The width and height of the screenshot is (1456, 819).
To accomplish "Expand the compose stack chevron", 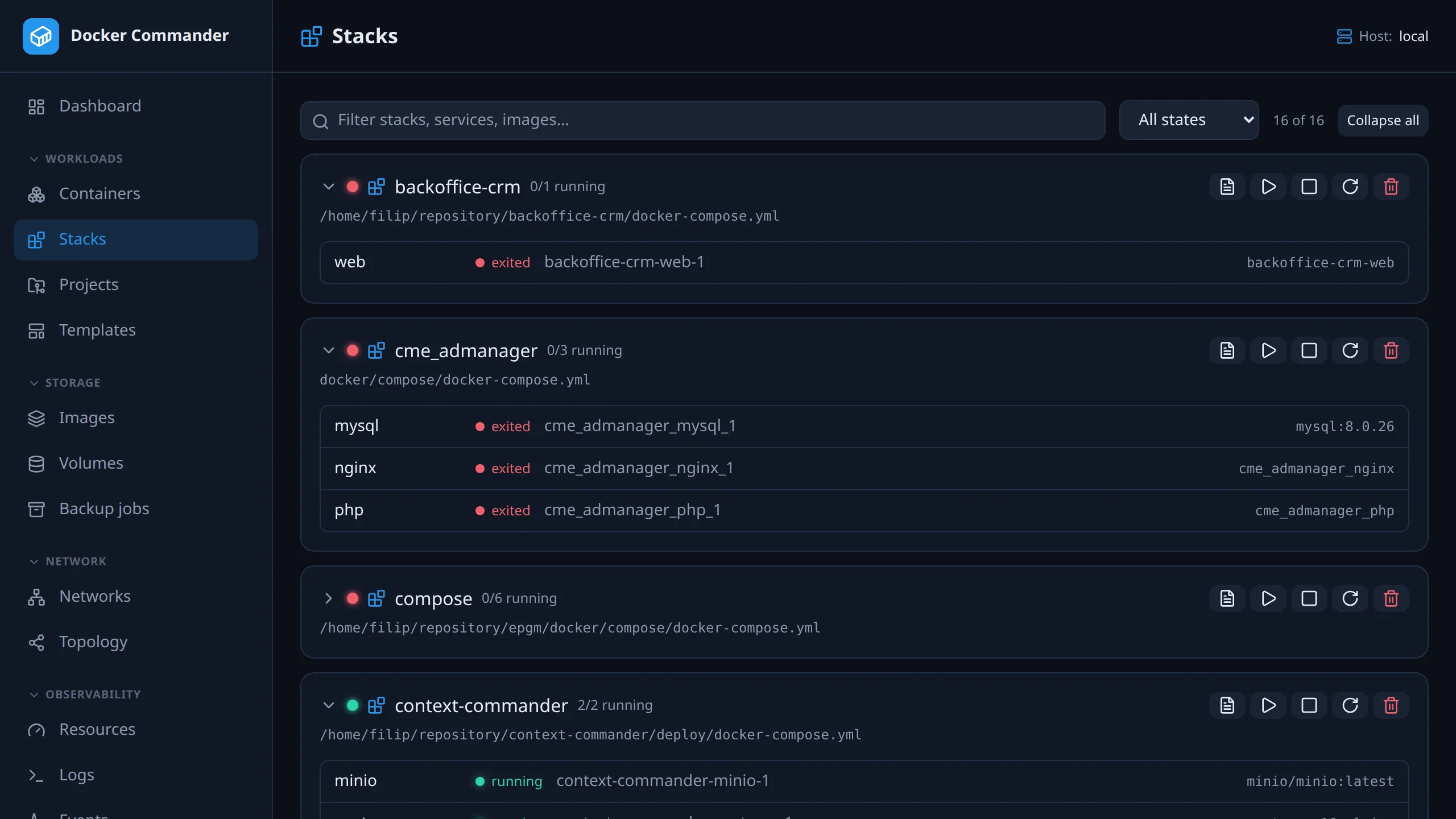I will pos(328,598).
